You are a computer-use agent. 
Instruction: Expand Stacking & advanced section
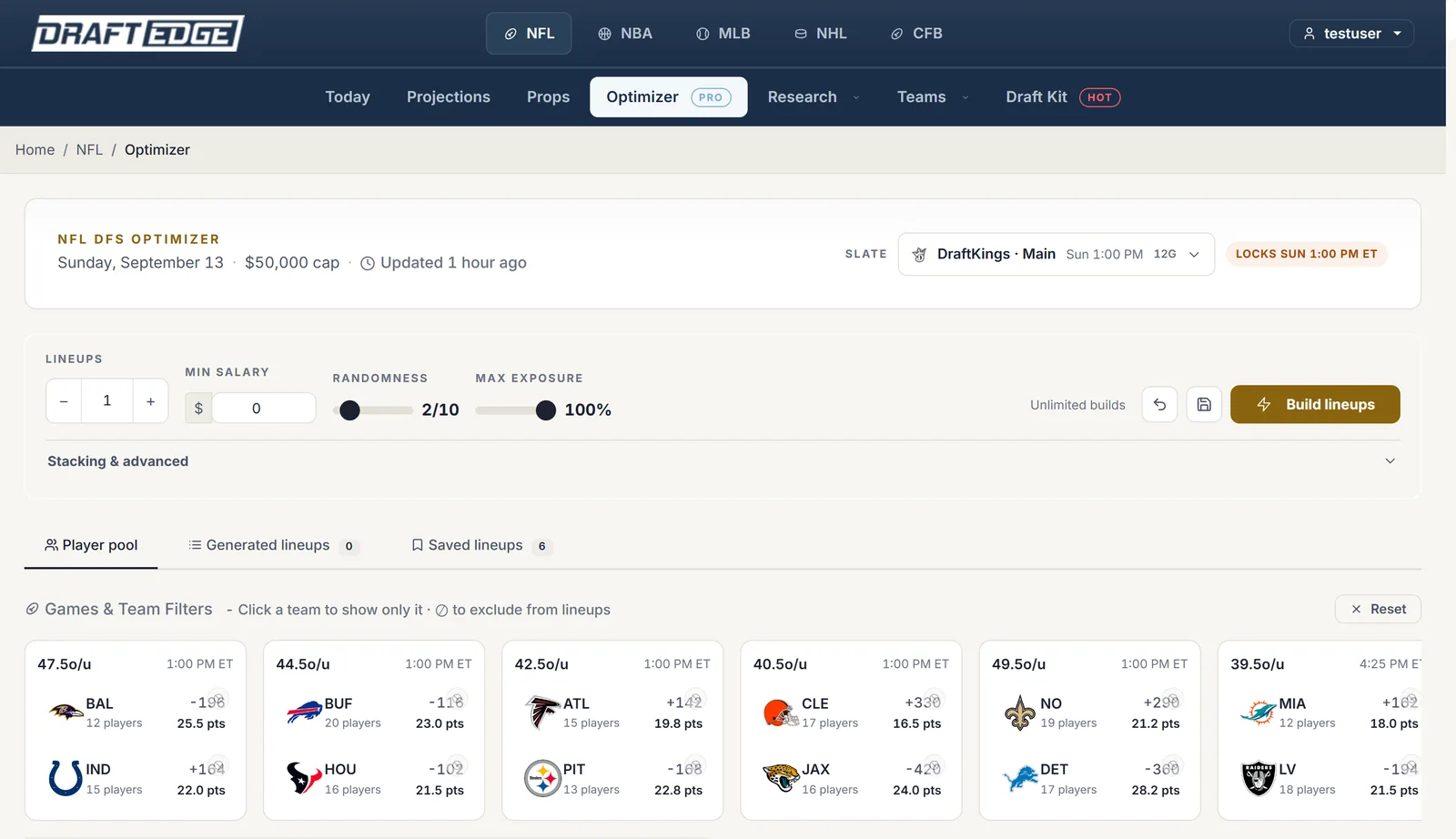[722, 461]
